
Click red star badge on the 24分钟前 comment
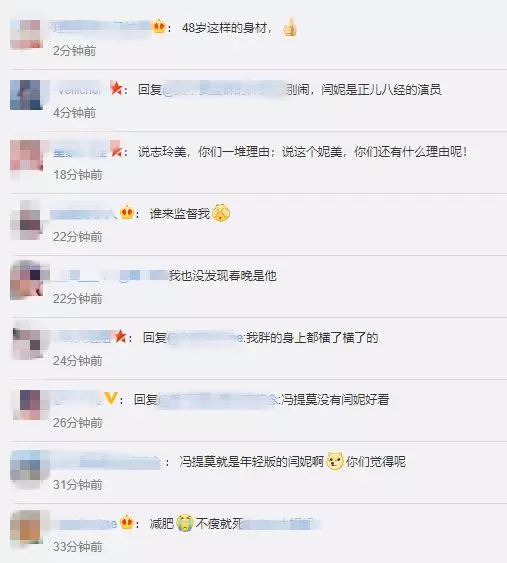tap(120, 337)
